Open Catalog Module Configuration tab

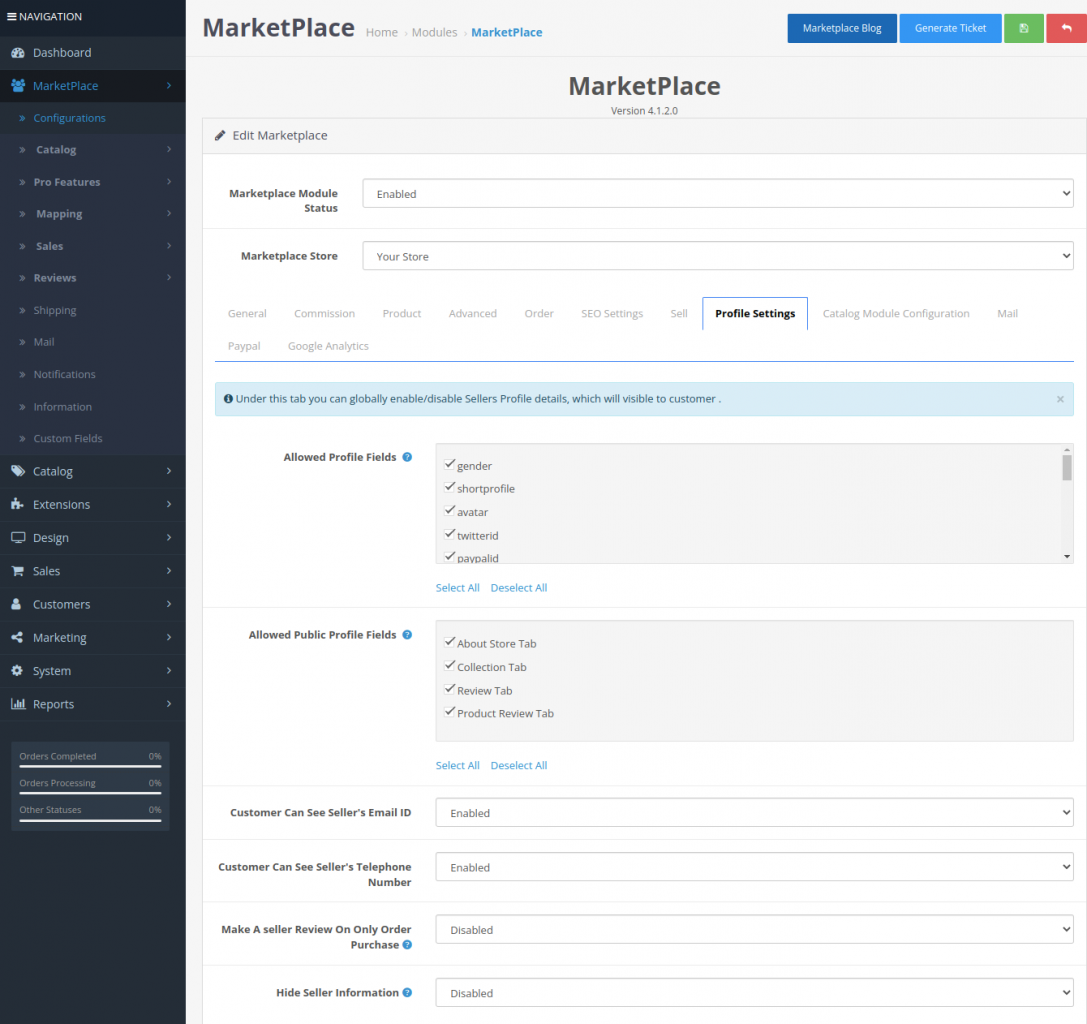896,313
